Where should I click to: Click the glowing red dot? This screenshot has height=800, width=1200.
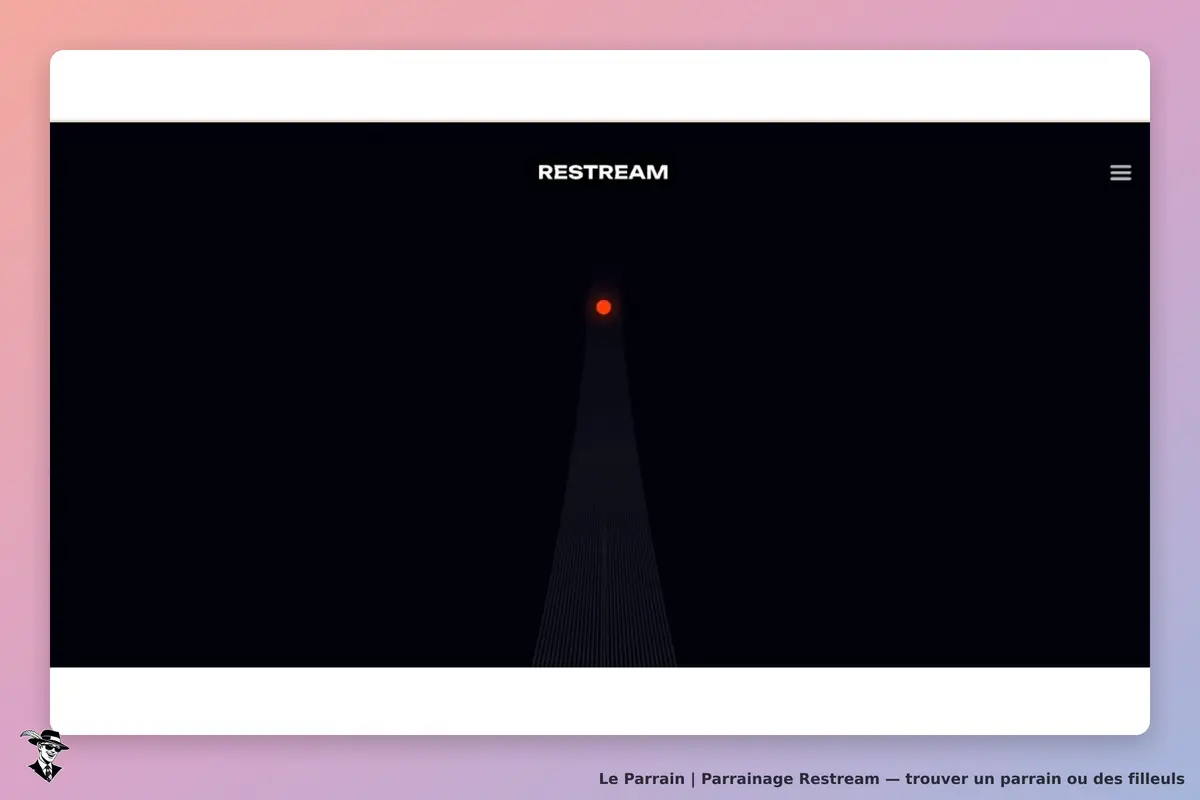pyautogui.click(x=603, y=307)
